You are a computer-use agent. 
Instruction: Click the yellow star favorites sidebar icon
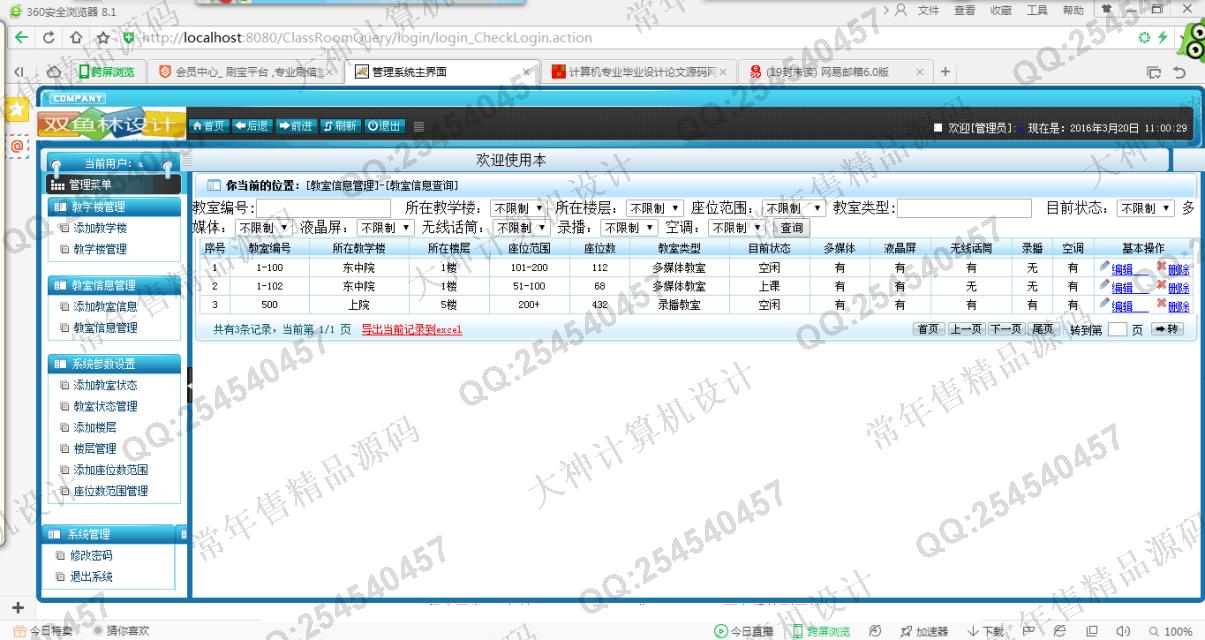[x=17, y=110]
